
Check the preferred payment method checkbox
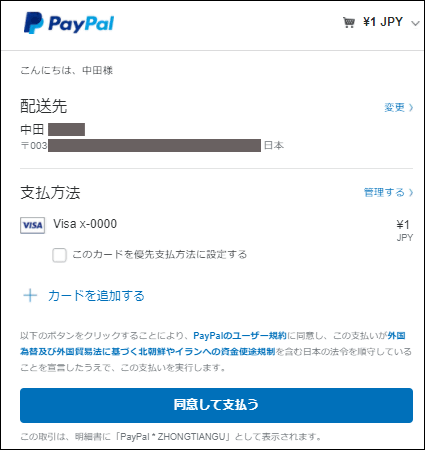pos(59,255)
